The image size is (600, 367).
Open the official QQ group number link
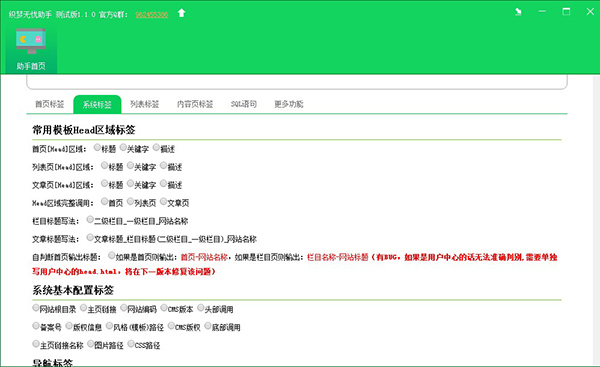pos(152,15)
